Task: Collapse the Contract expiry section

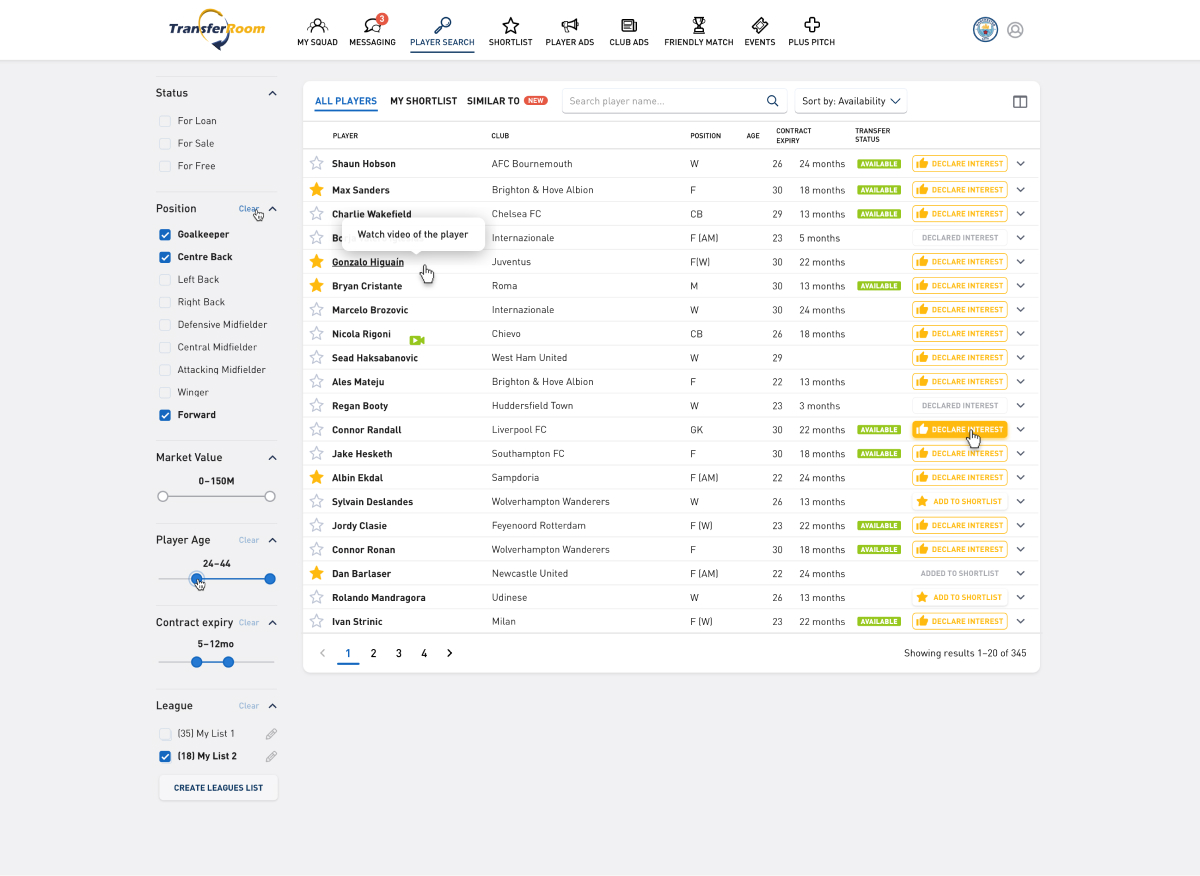Action: [x=273, y=622]
